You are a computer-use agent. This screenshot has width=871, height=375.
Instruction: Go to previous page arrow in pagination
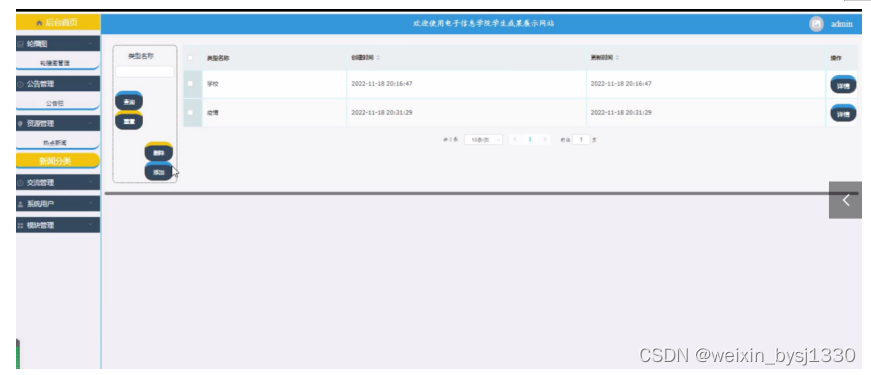(x=515, y=139)
